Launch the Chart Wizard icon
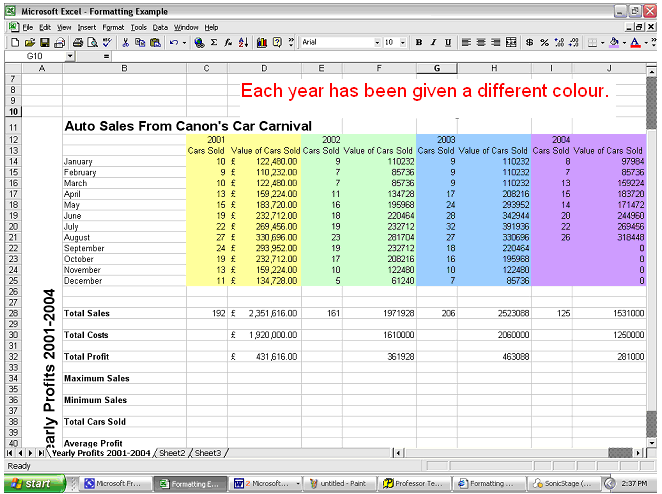 click(x=262, y=43)
